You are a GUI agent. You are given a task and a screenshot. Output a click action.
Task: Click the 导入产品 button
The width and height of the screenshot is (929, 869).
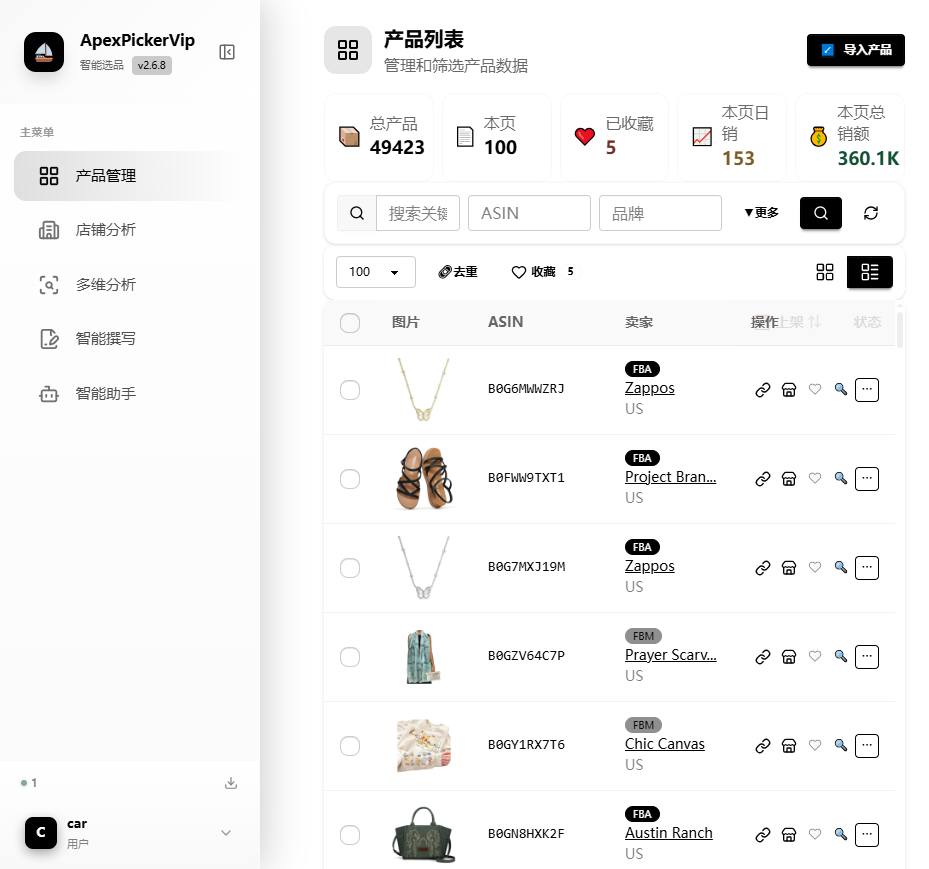coord(856,50)
